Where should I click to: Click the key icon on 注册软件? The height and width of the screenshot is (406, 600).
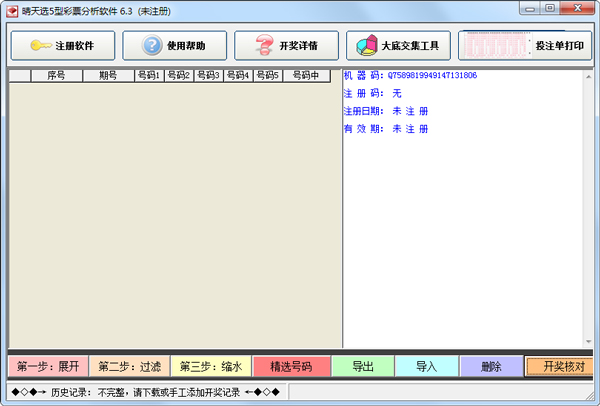click(x=40, y=46)
